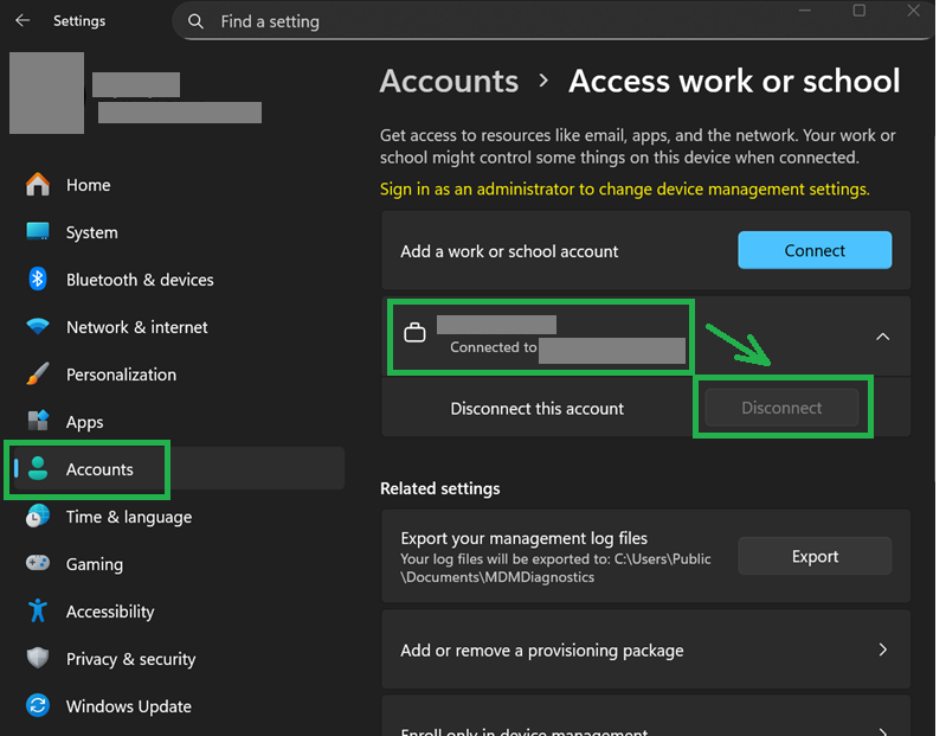The image size is (936, 736).
Task: Click the Export log files button
Action: pyautogui.click(x=814, y=556)
